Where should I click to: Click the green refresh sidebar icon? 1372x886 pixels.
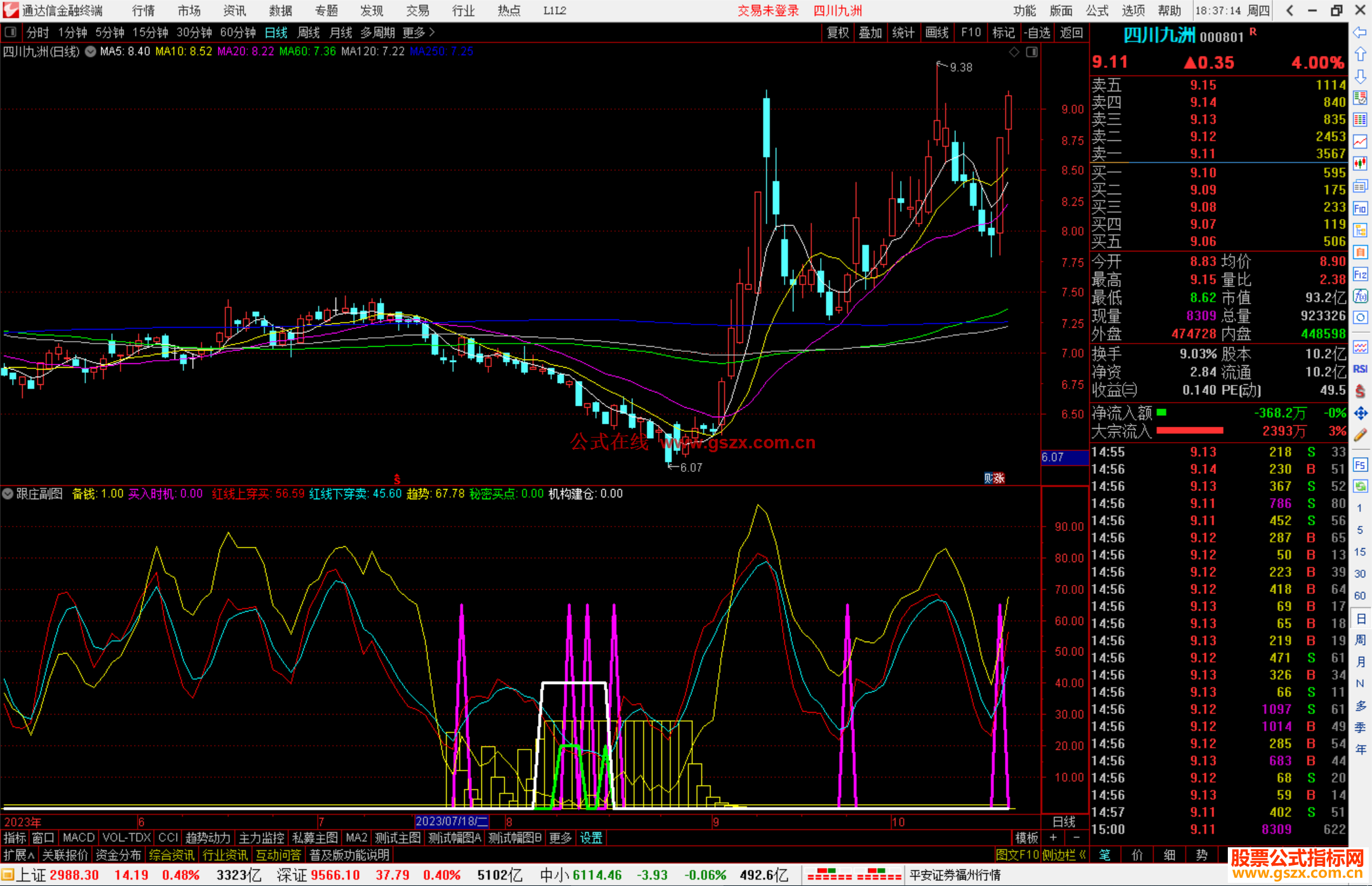1360,486
